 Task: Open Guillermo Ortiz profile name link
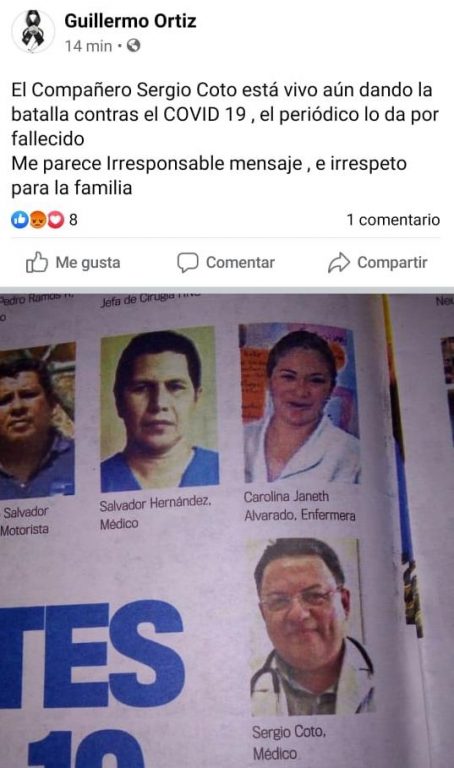point(130,21)
